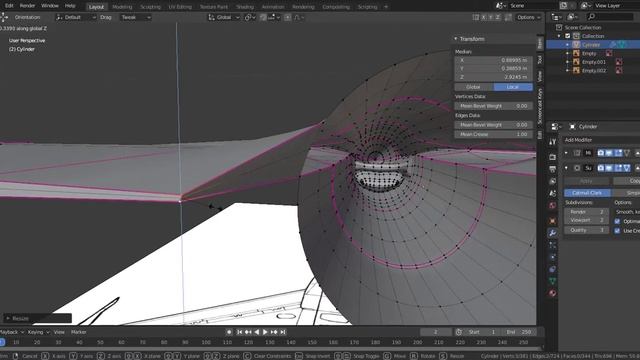Open the Options dropdown in viewport header
The width and height of the screenshot is (640, 360).
[528, 17]
